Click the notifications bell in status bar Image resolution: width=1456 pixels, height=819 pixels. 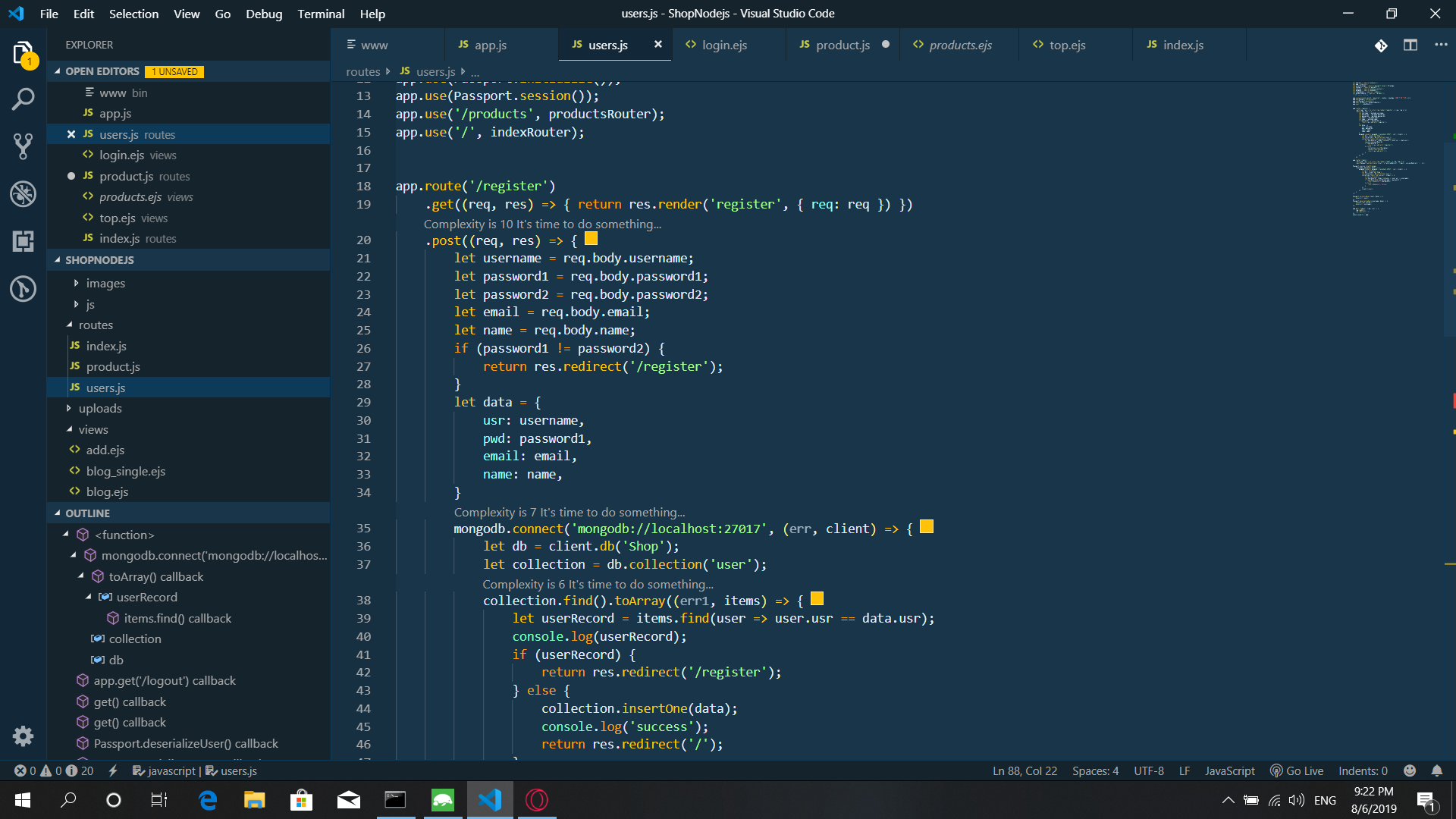point(1436,770)
